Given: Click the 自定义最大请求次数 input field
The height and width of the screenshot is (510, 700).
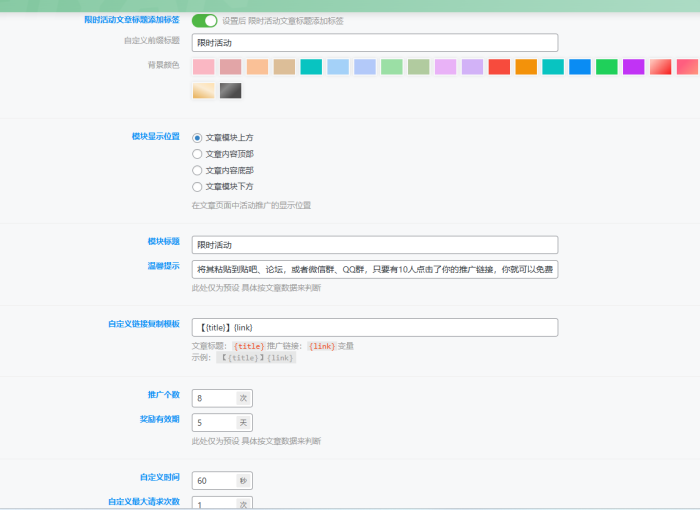Looking at the screenshot, I should tap(214, 503).
